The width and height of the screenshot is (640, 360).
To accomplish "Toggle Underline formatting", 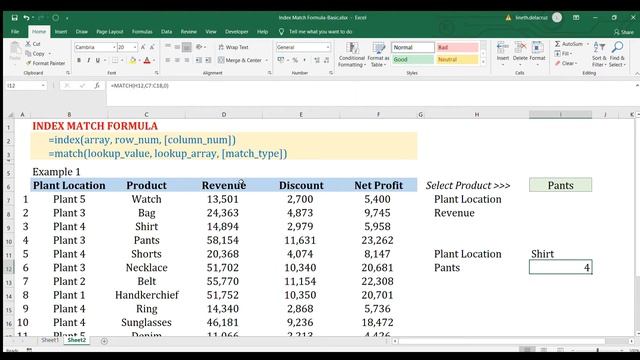I will point(98,60).
